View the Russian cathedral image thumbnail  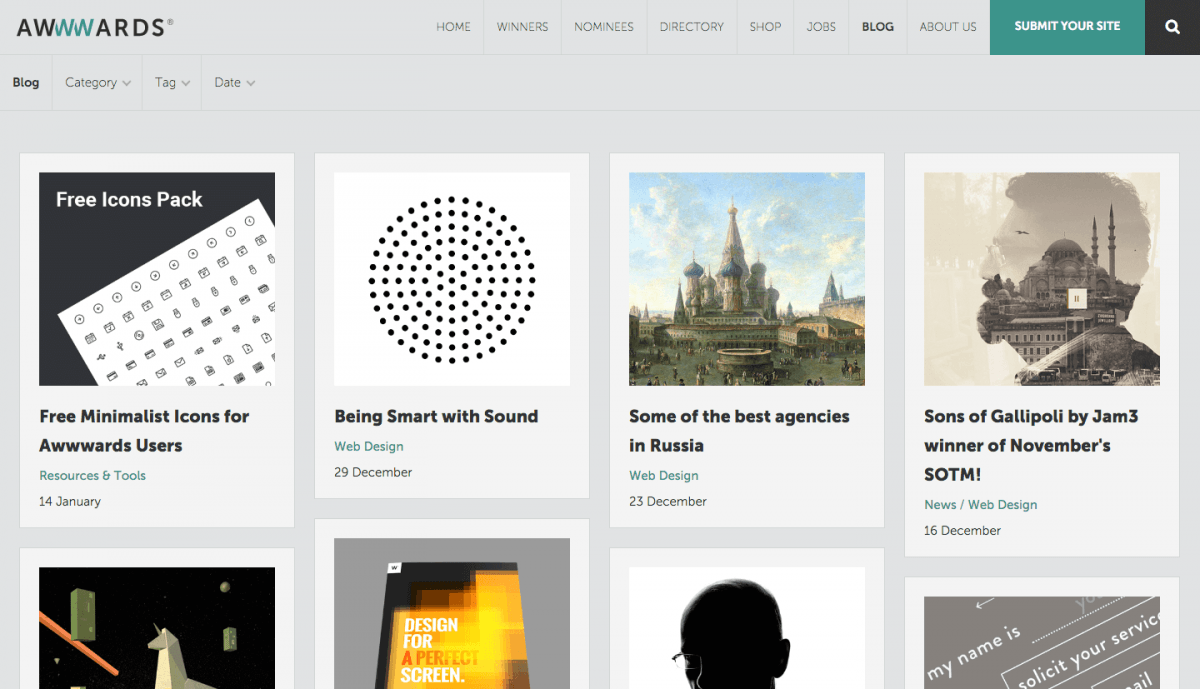click(746, 278)
